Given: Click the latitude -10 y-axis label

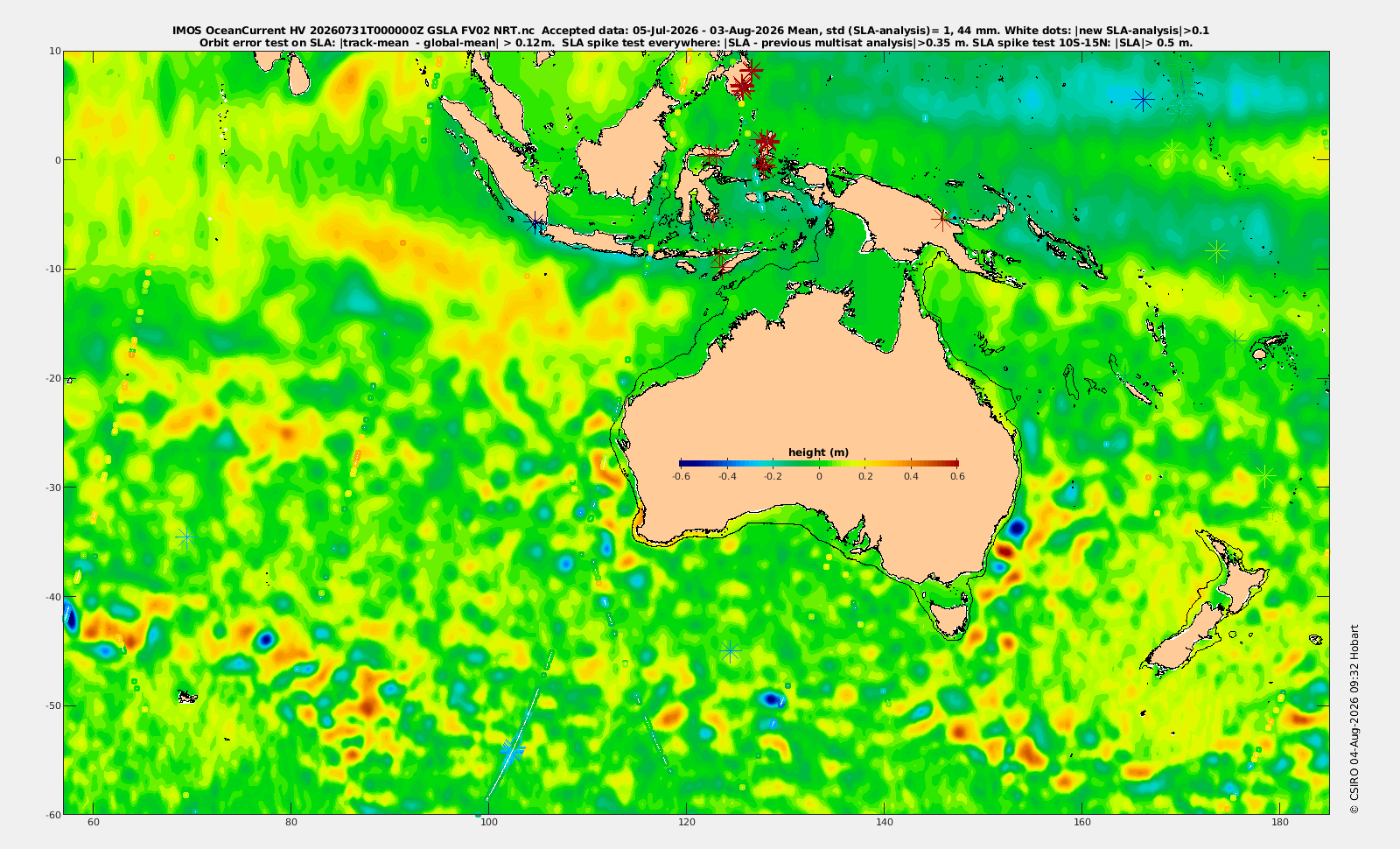Looking at the screenshot, I should pos(53,269).
